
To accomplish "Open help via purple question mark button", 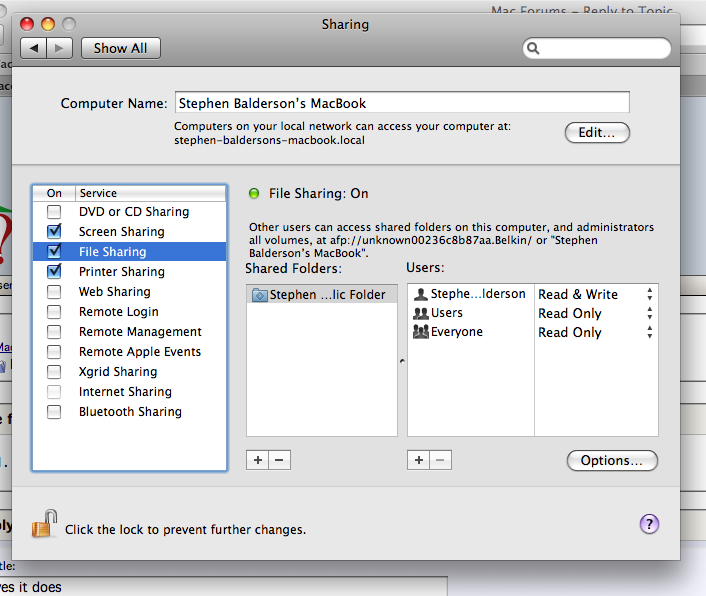I will [x=649, y=524].
